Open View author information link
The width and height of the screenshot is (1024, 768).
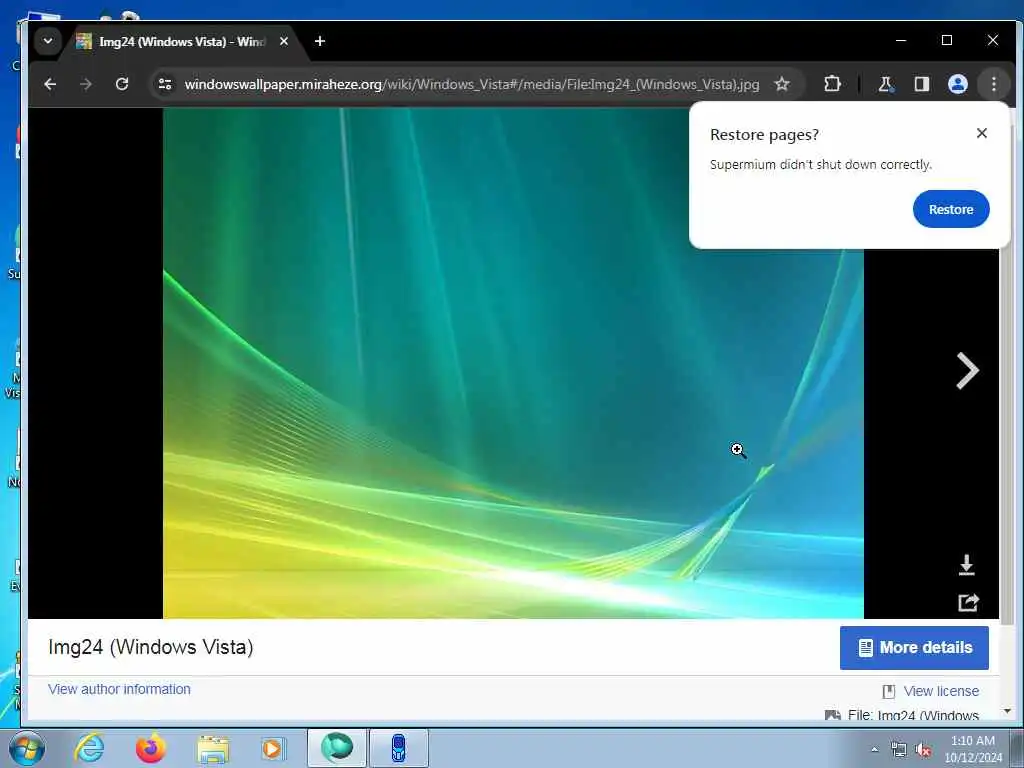(x=120, y=689)
